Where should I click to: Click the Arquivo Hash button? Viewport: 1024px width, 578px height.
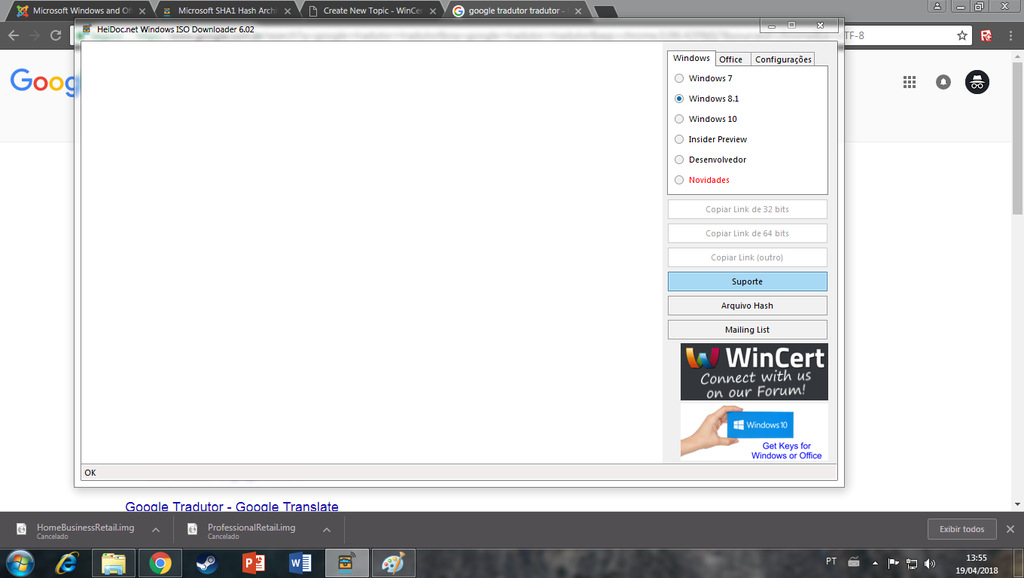tap(747, 306)
